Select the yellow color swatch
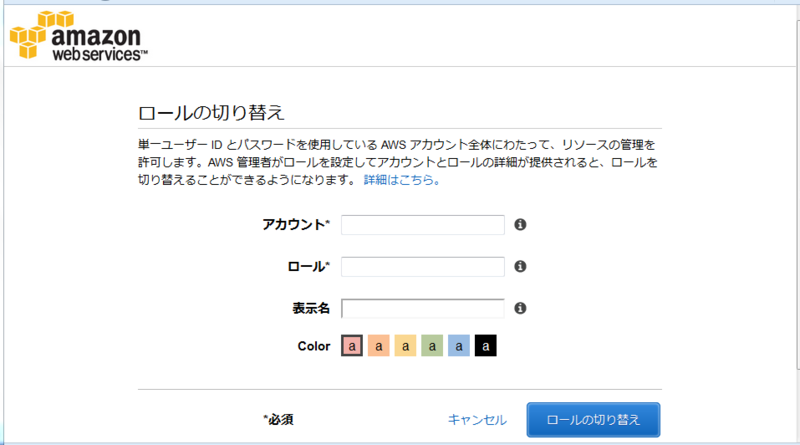The width and height of the screenshot is (800, 445). 405,345
